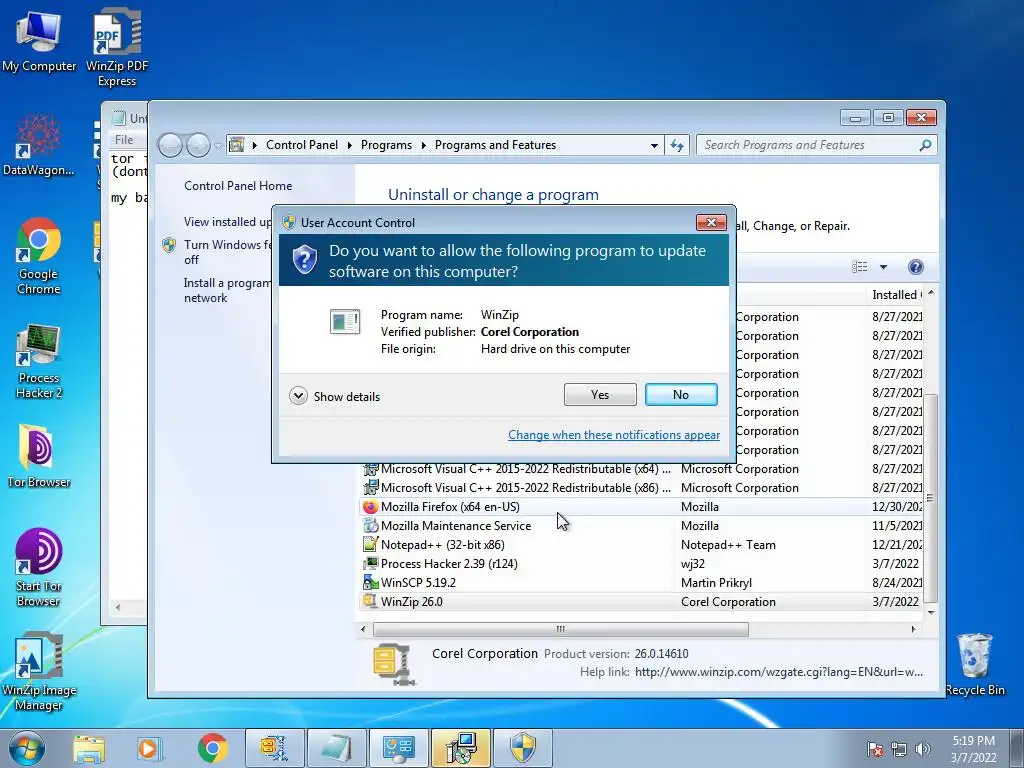Click the Installed On column header
The image size is (1024, 768).
[896, 295]
